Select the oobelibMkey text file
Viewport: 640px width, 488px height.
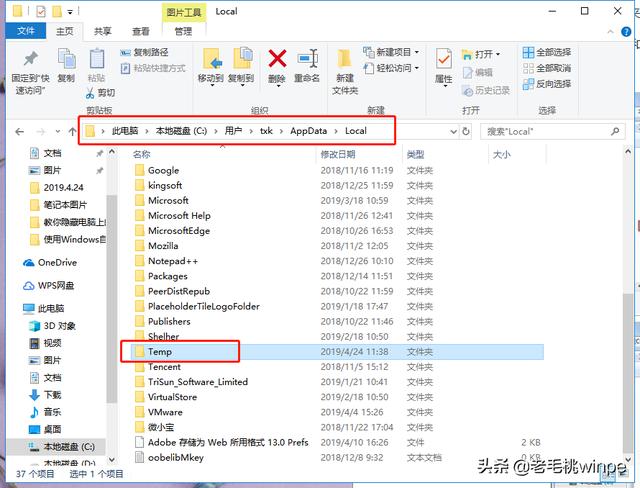pos(337,457)
